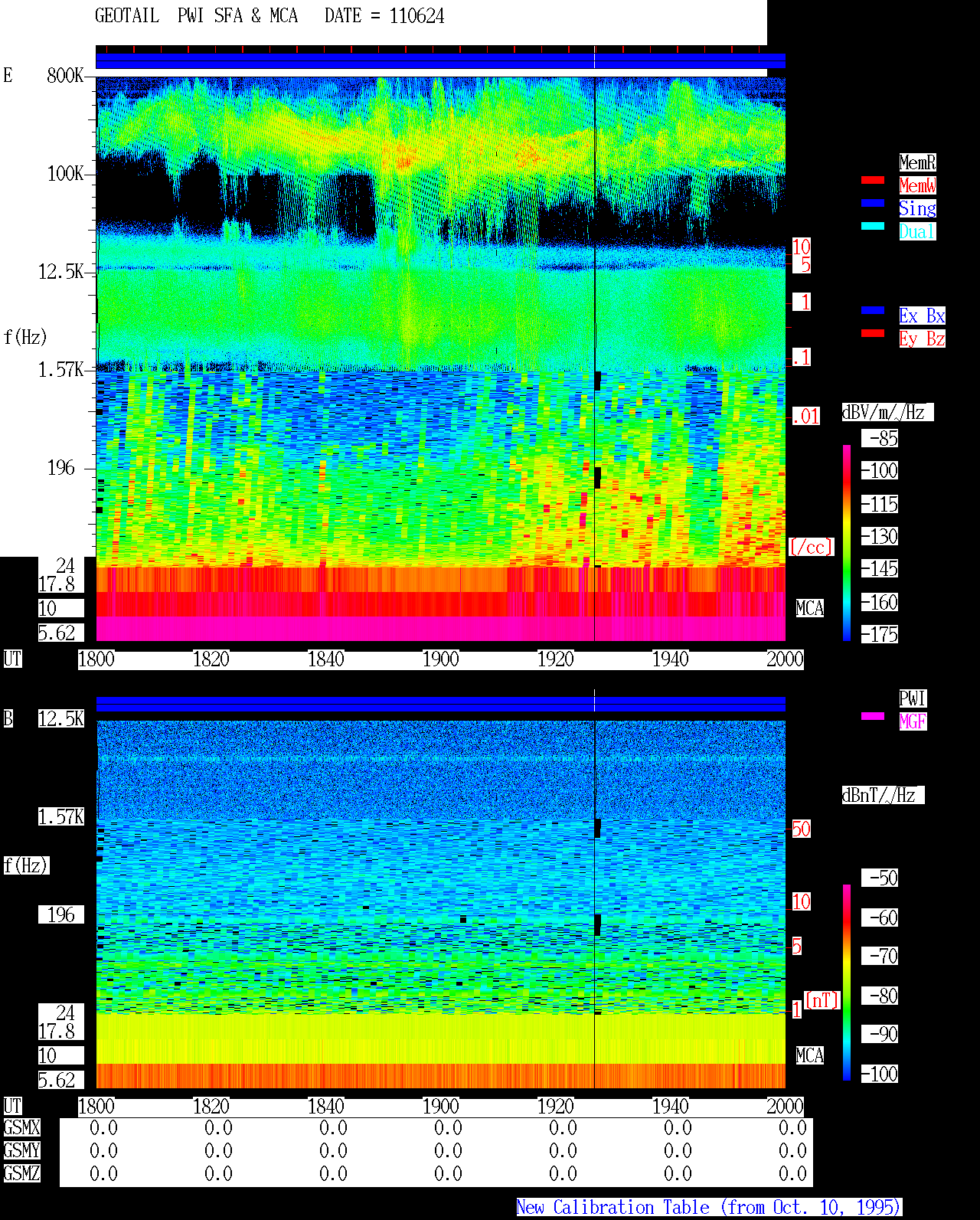Click the 'DATE = 110624' text

point(384,16)
